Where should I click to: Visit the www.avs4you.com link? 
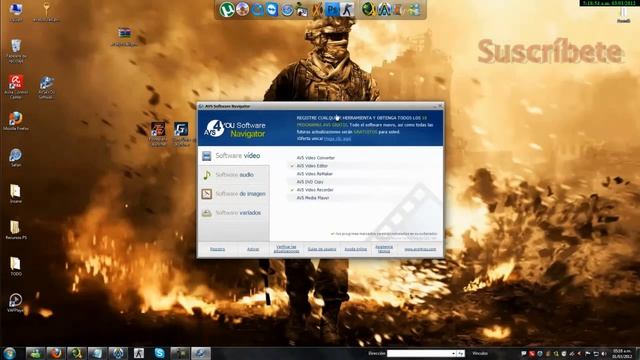click(x=420, y=249)
